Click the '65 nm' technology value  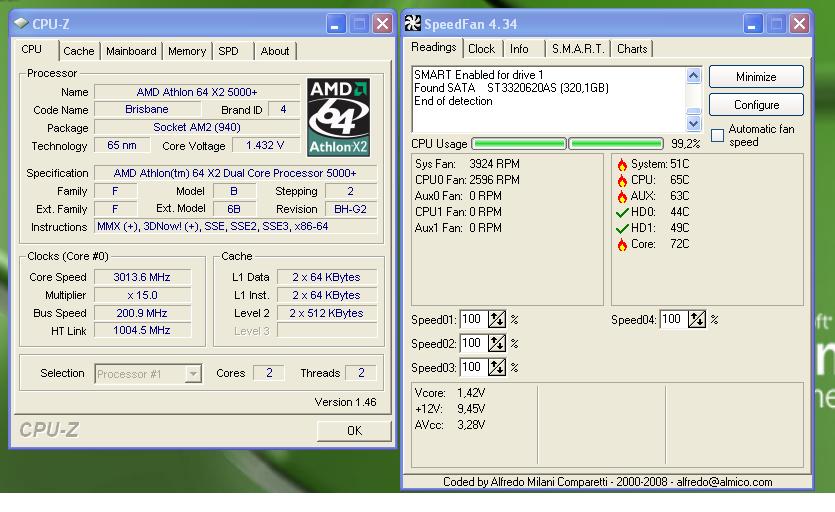click(x=122, y=145)
